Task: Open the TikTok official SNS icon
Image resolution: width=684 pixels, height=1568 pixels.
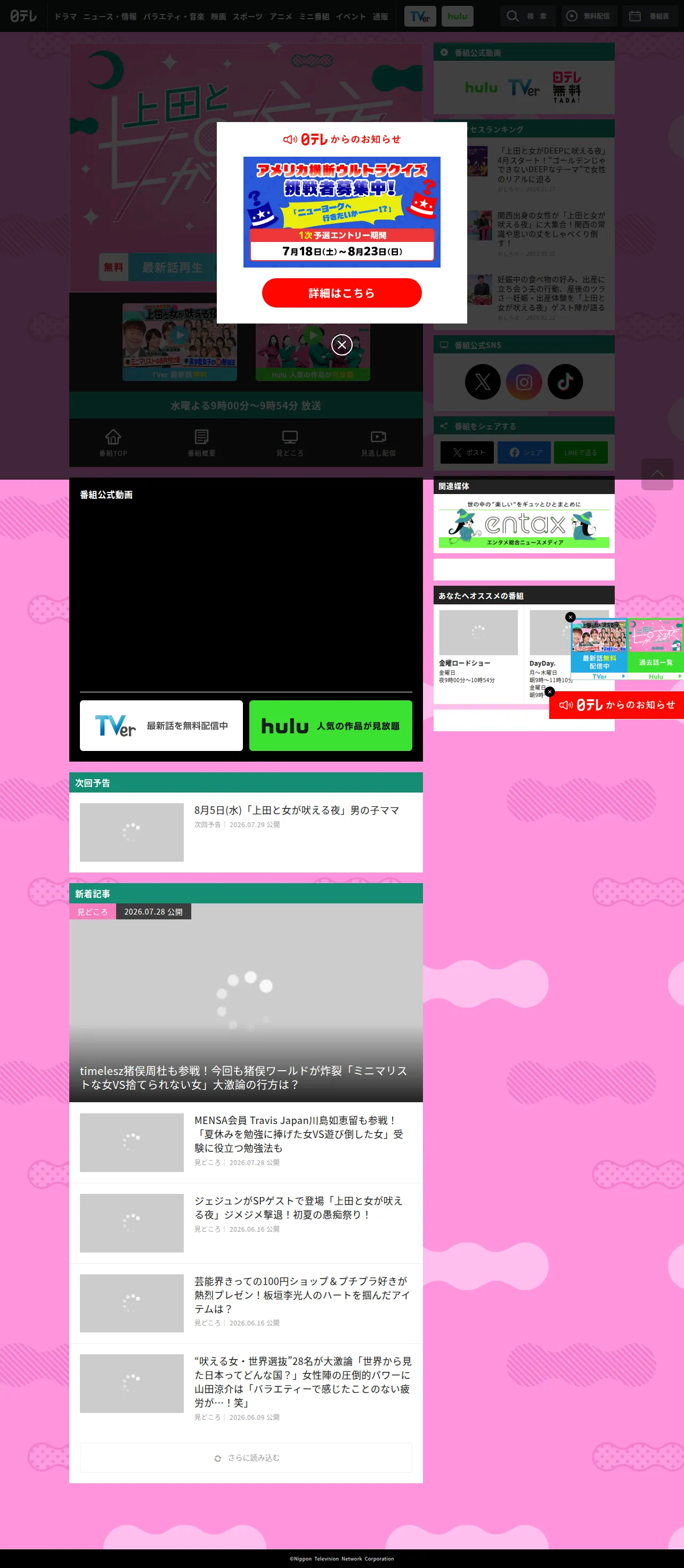Action: [565, 382]
